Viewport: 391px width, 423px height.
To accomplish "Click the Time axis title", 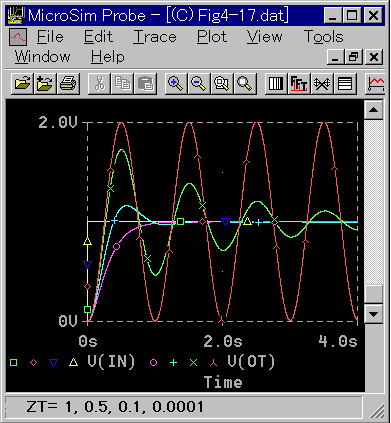I will tap(223, 382).
